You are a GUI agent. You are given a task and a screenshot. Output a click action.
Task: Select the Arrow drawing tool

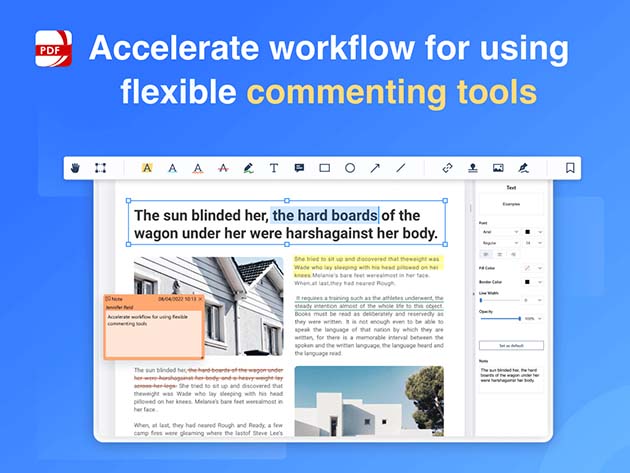pos(375,168)
